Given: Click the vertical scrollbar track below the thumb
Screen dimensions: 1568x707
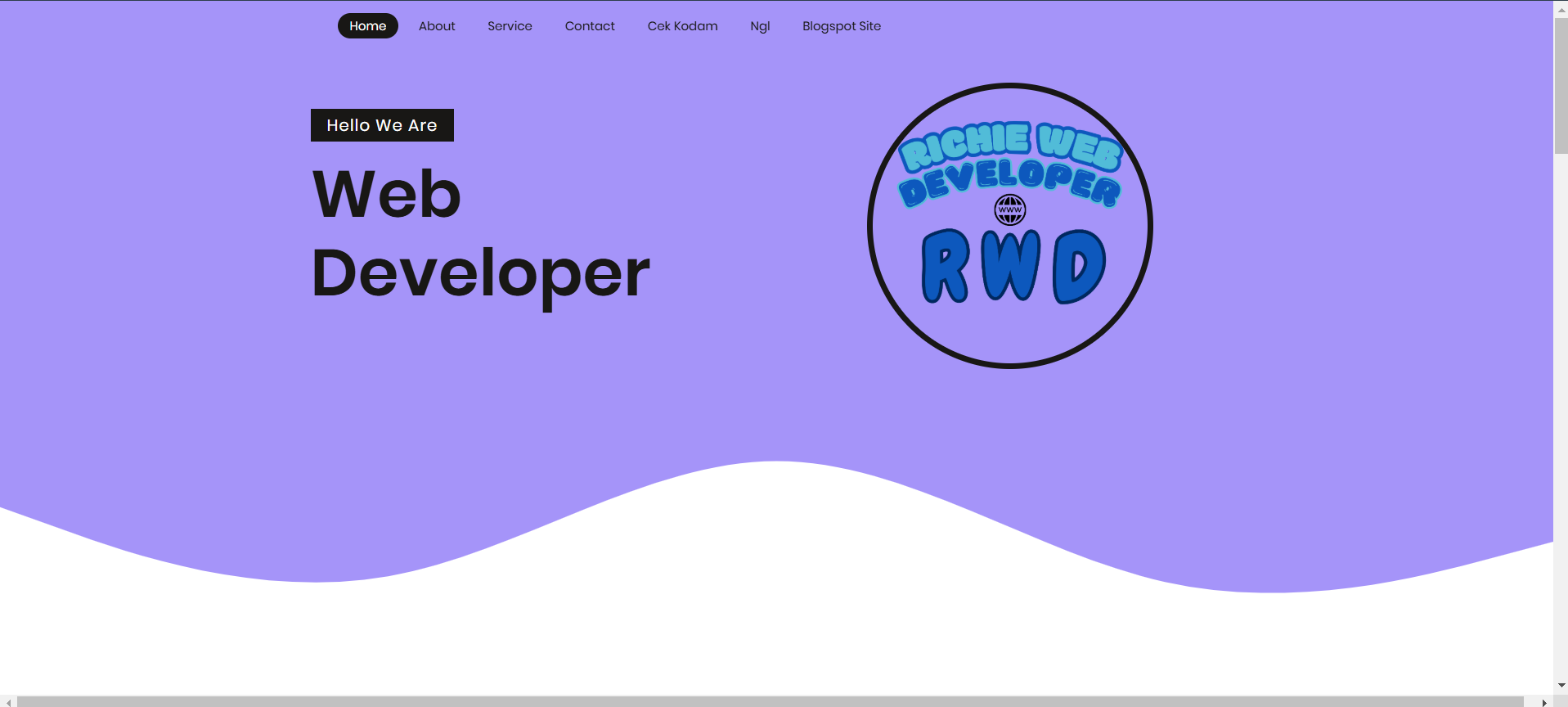Looking at the screenshot, I should click(x=1561, y=409).
